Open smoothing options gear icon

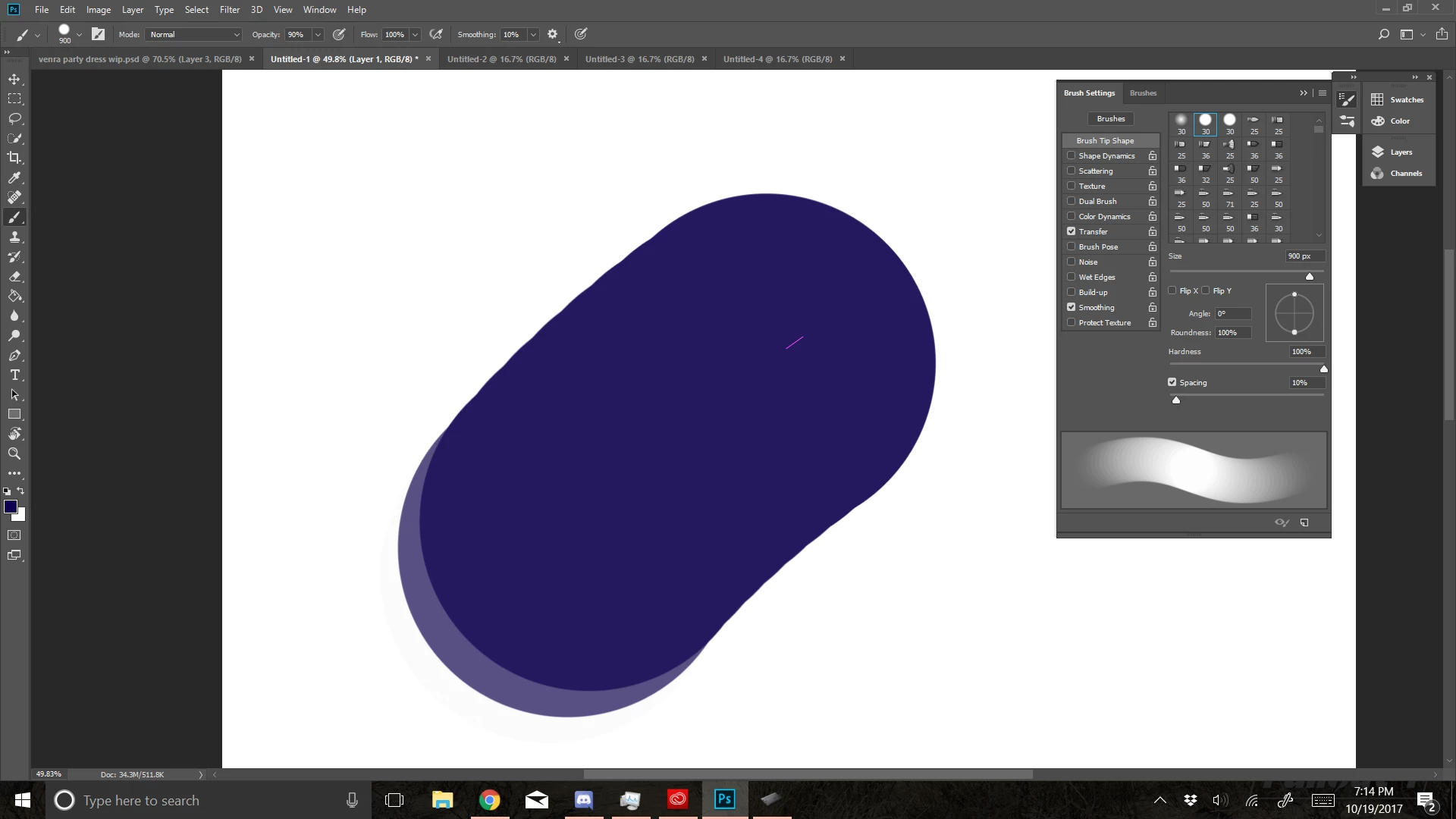(x=552, y=34)
